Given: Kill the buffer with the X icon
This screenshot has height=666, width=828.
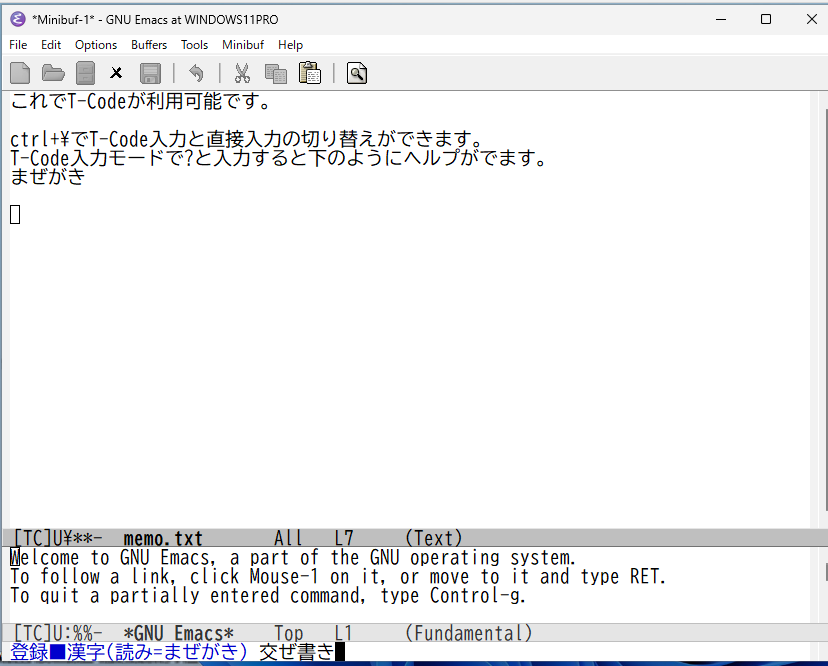Looking at the screenshot, I should pyautogui.click(x=116, y=73).
